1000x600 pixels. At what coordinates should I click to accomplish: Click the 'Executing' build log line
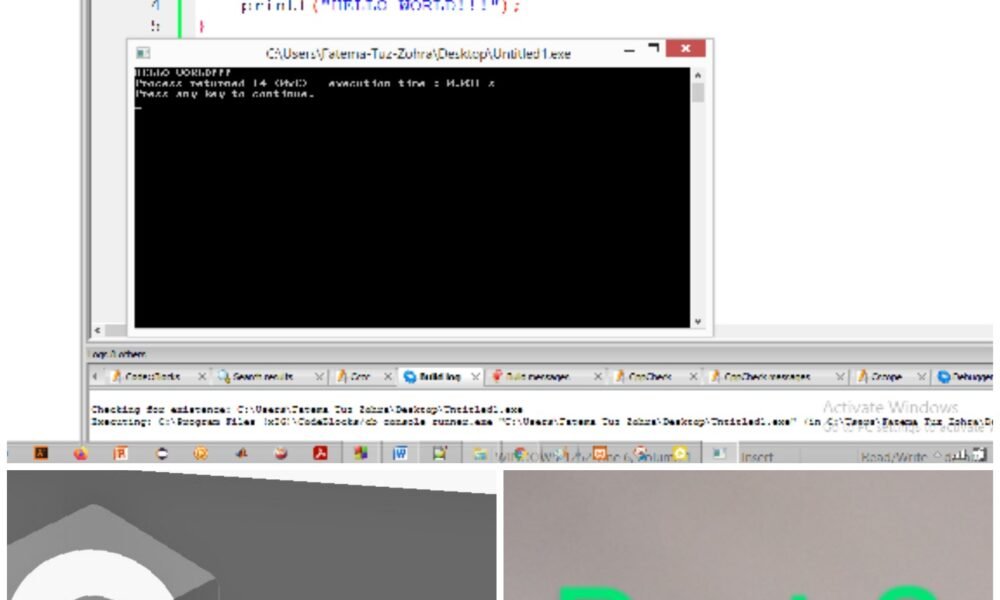(x=542, y=421)
